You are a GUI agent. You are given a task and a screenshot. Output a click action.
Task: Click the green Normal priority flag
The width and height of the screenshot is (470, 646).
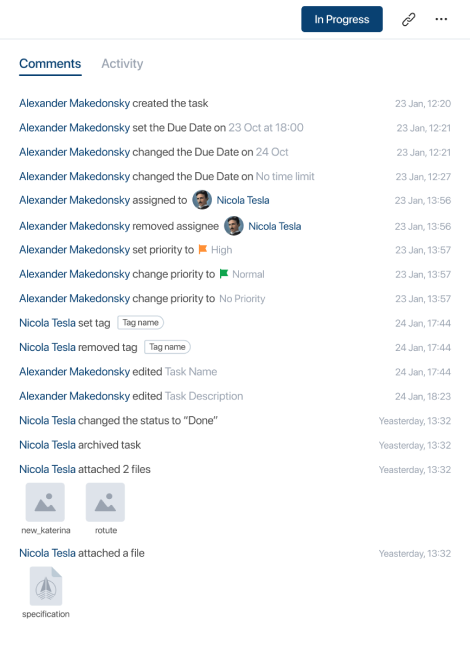tap(224, 274)
